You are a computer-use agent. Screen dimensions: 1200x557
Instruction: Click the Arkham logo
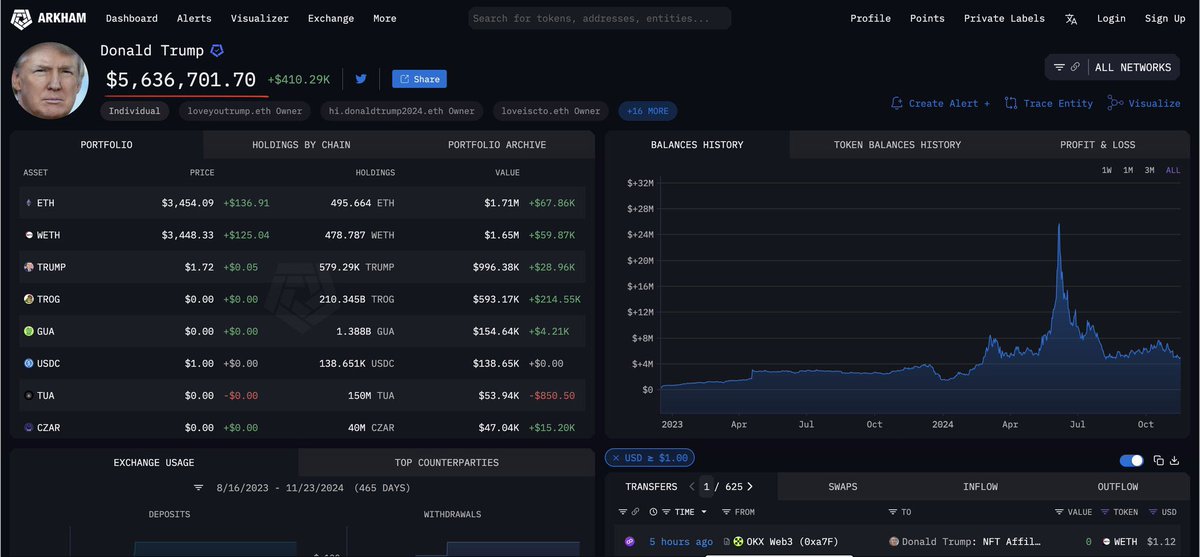tap(50, 18)
